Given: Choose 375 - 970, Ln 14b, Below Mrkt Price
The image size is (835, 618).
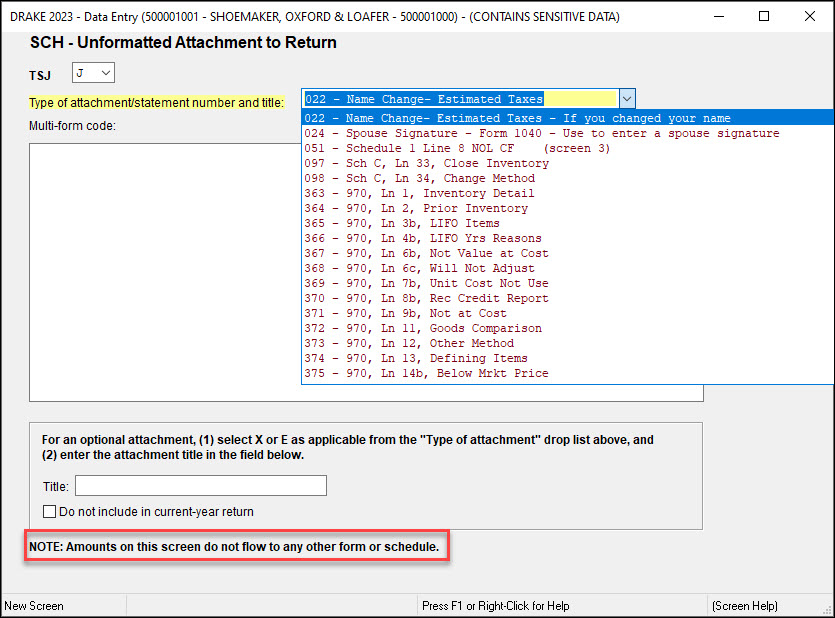Looking at the screenshot, I should point(568,373).
